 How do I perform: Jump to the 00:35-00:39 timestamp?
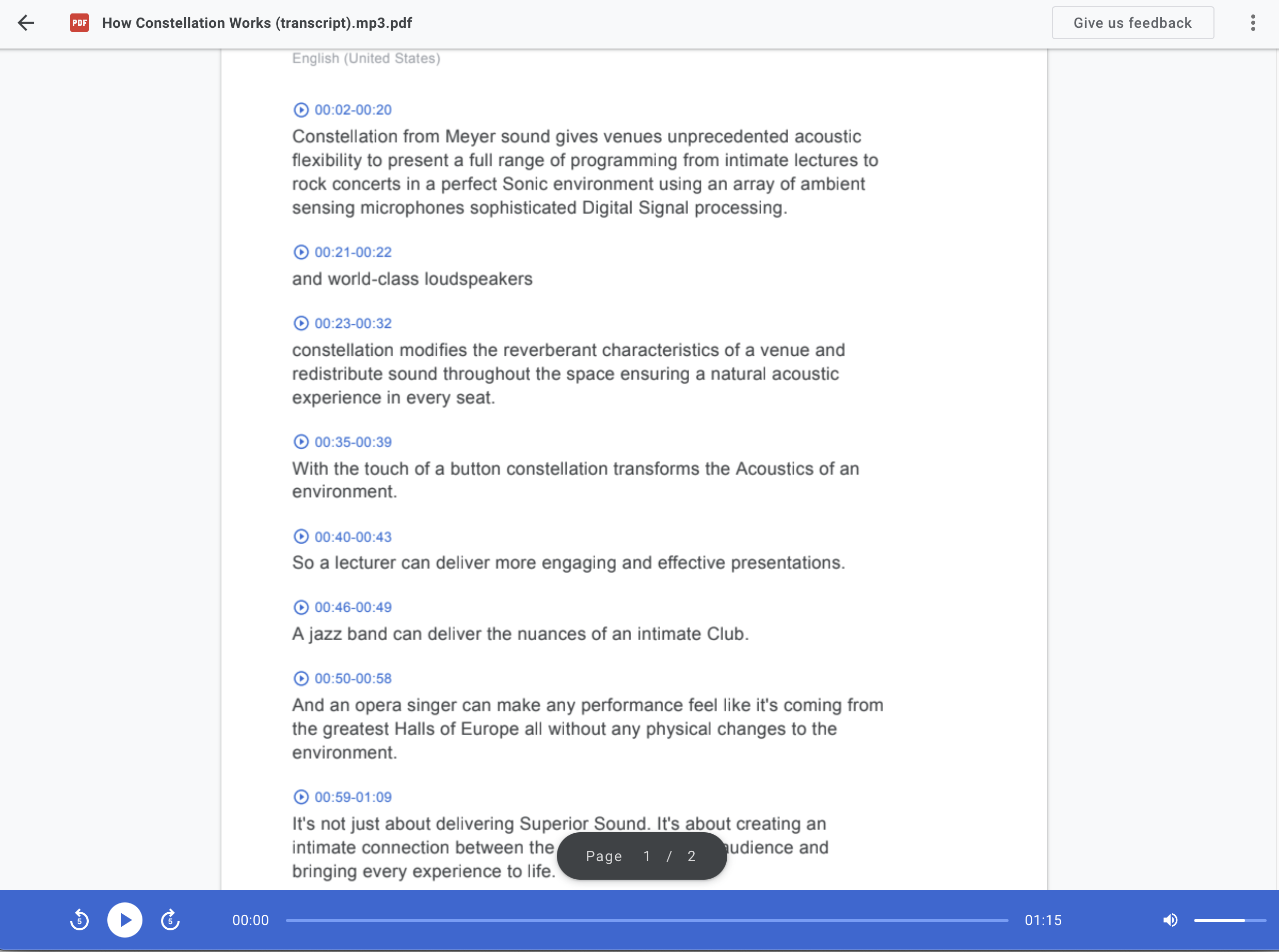point(353,442)
